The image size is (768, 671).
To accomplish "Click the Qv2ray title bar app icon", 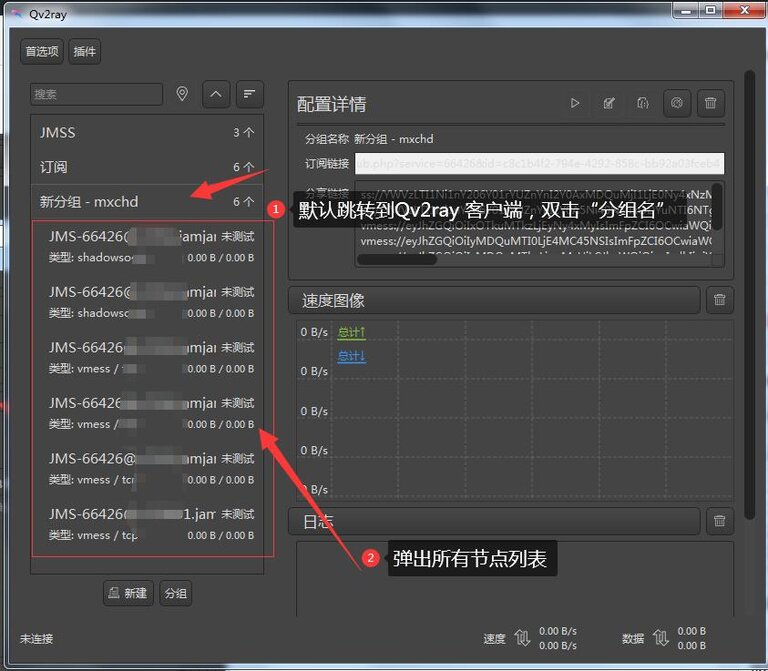I will [18, 14].
